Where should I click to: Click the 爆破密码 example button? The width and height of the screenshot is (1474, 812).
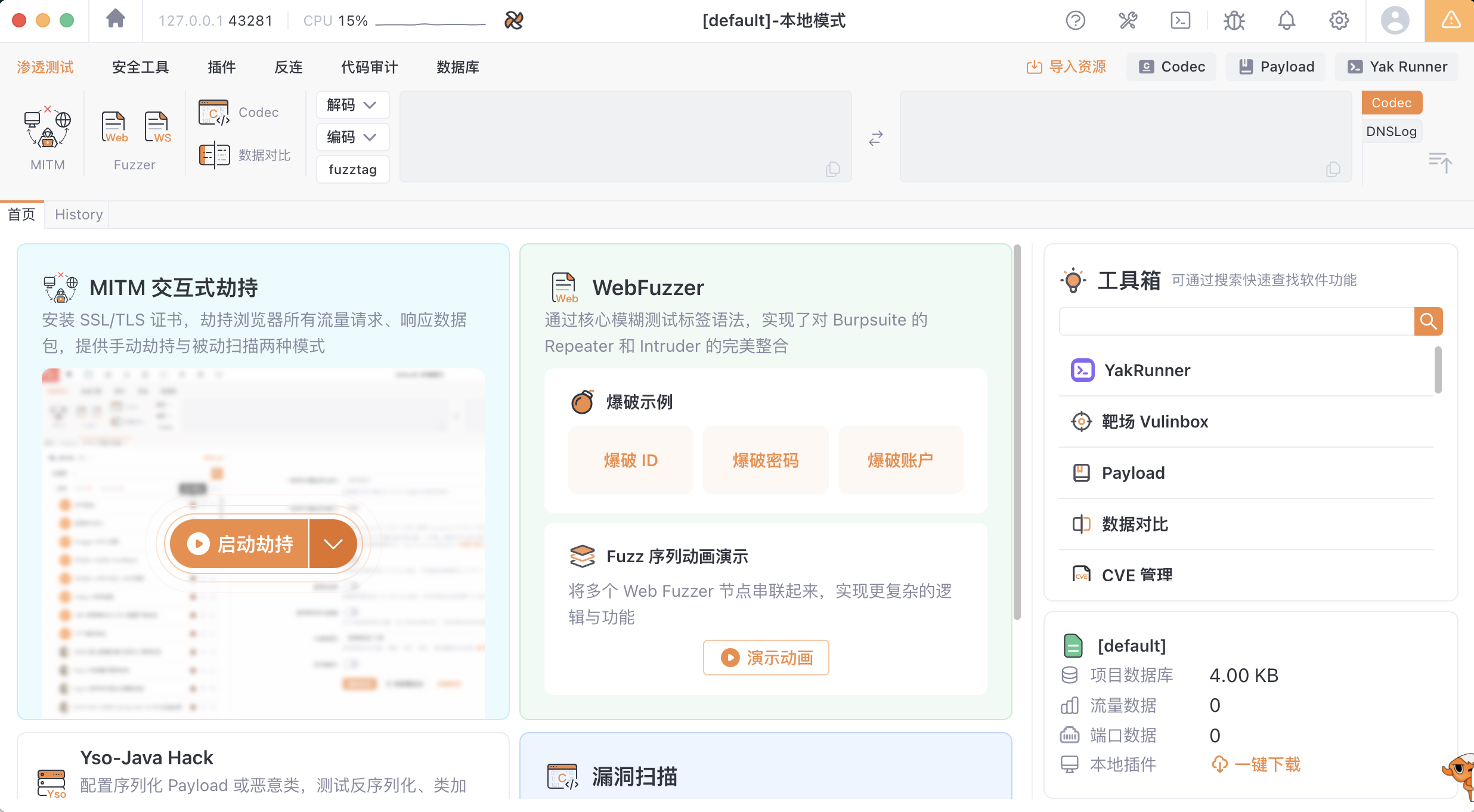[x=766, y=460]
